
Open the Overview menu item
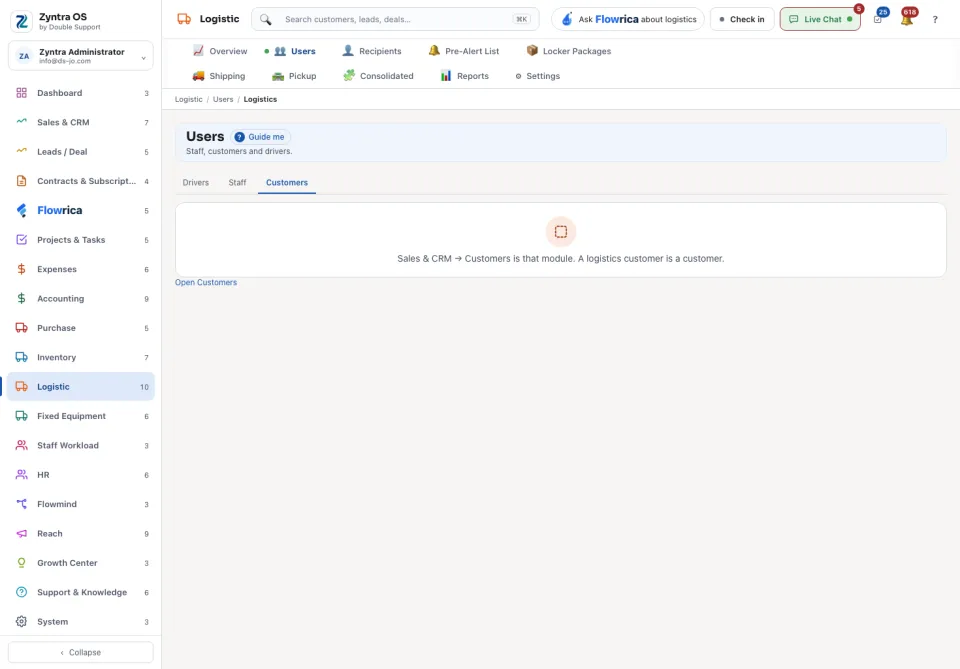point(220,51)
